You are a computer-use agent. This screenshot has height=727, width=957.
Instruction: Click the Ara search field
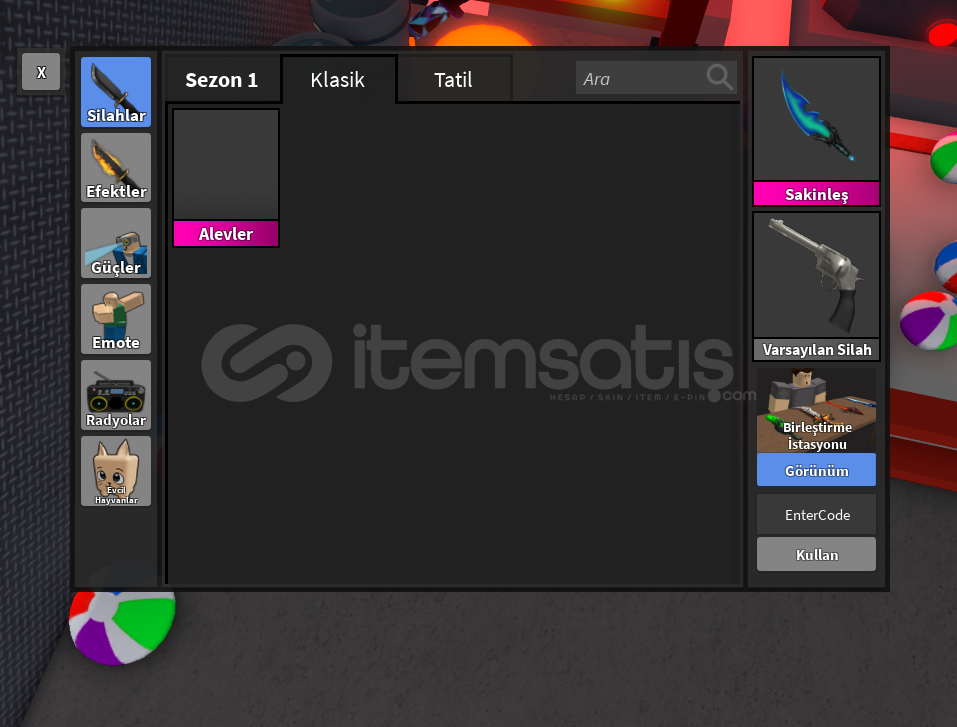click(656, 78)
